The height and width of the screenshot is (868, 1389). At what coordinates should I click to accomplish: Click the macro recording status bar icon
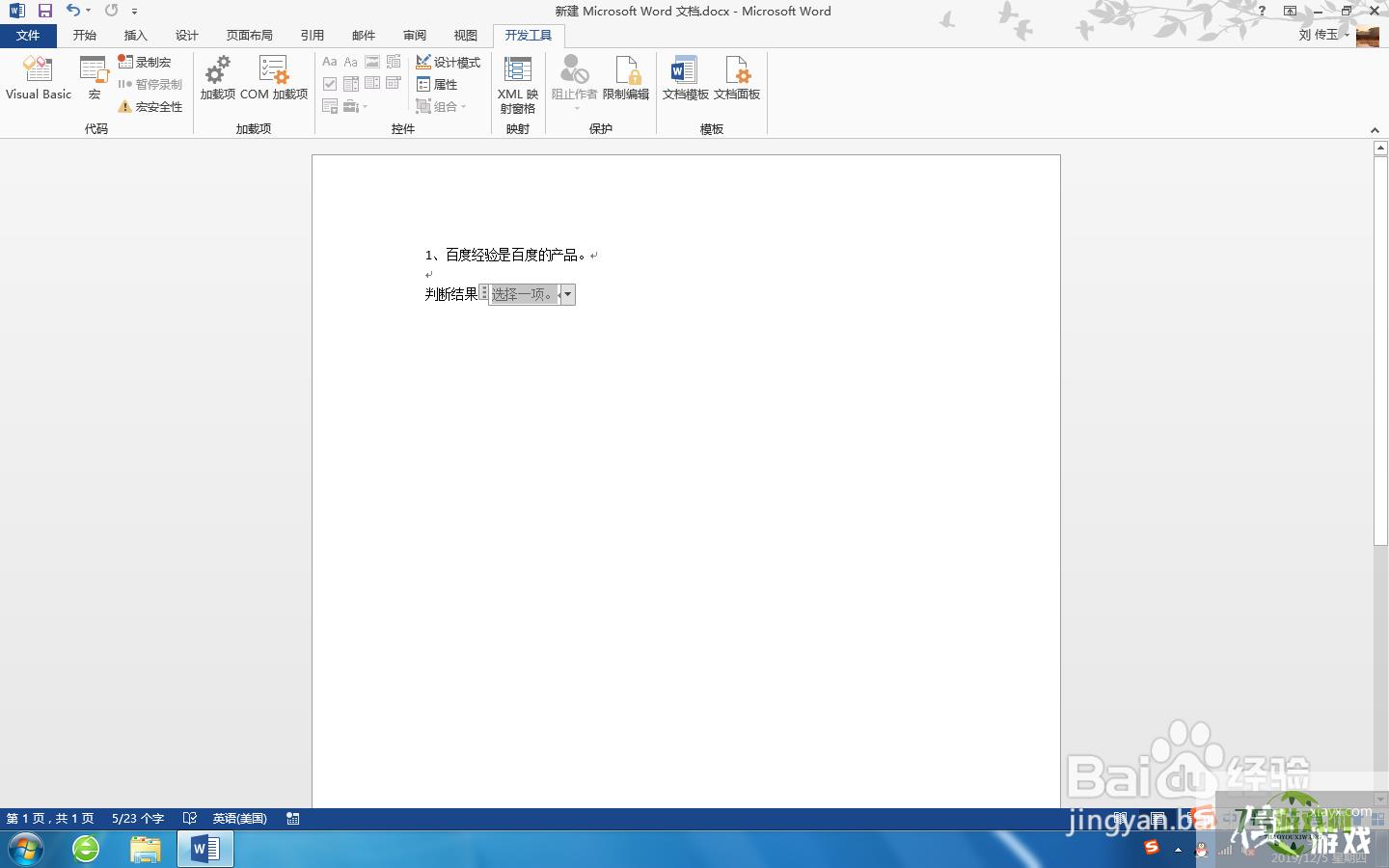293,818
